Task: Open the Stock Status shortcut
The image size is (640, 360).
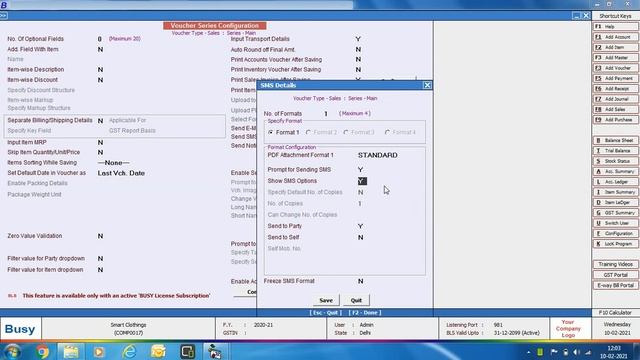Action: pyautogui.click(x=616, y=161)
